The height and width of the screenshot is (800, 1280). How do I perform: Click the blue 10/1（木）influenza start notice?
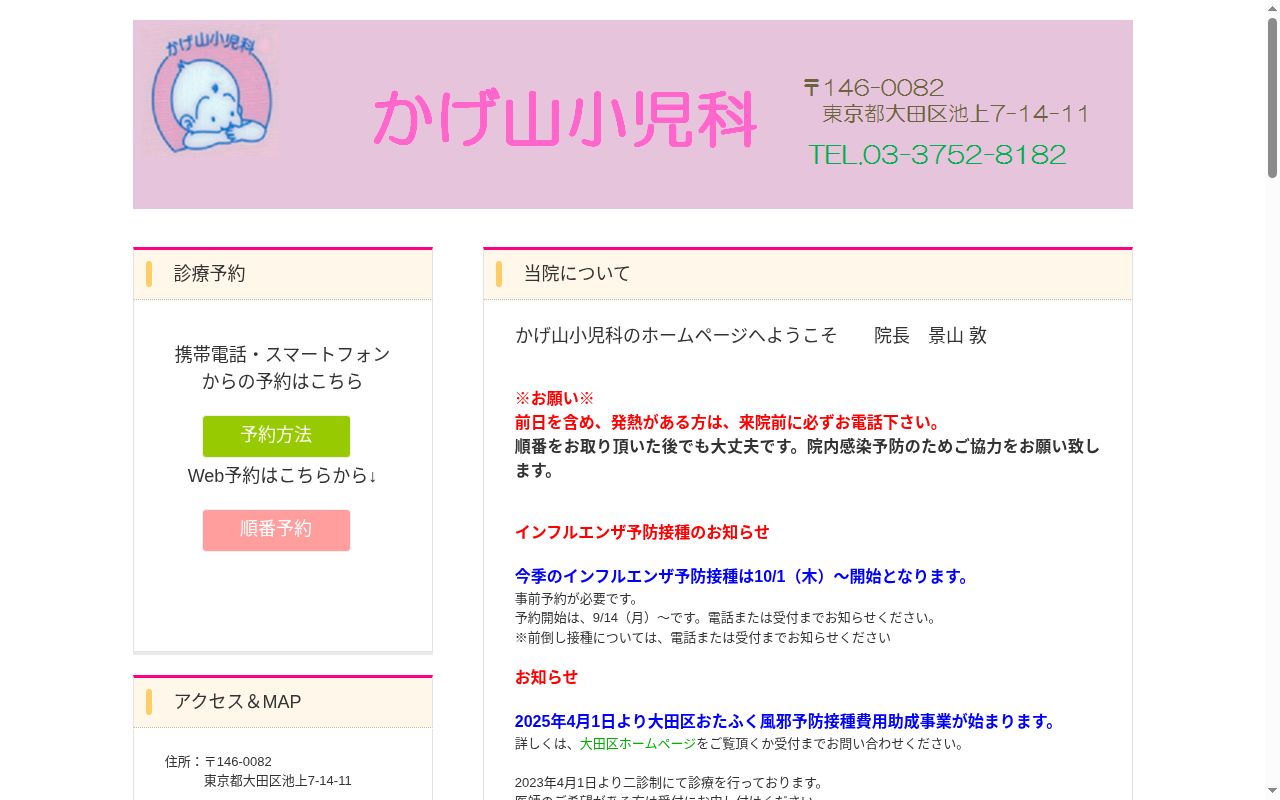pyautogui.click(x=742, y=577)
